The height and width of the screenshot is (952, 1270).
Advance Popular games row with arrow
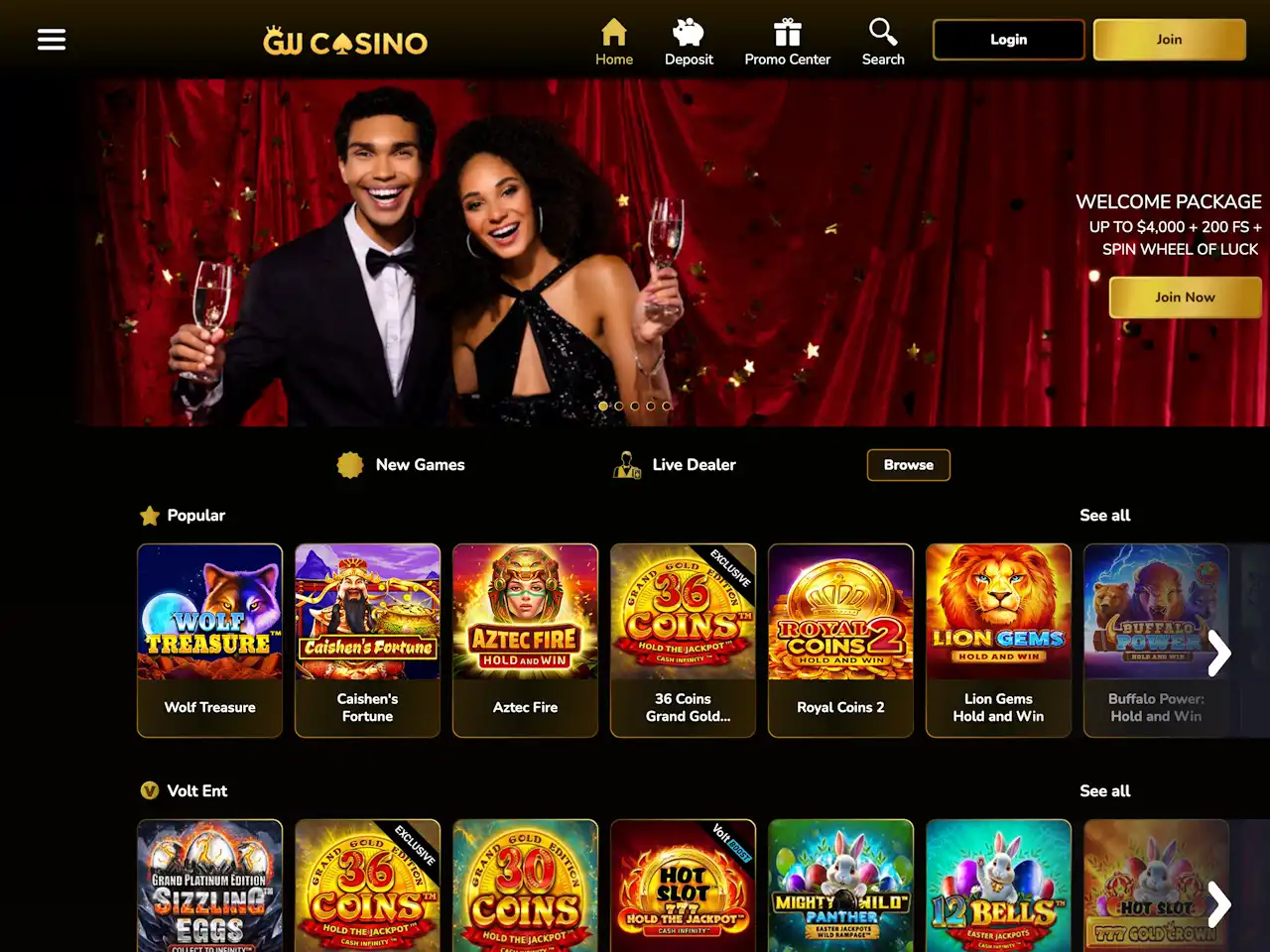pos(1219,653)
